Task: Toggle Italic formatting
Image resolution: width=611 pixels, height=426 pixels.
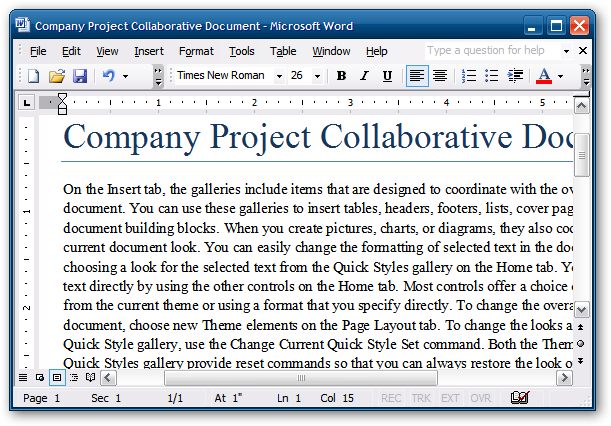Action: click(x=363, y=76)
